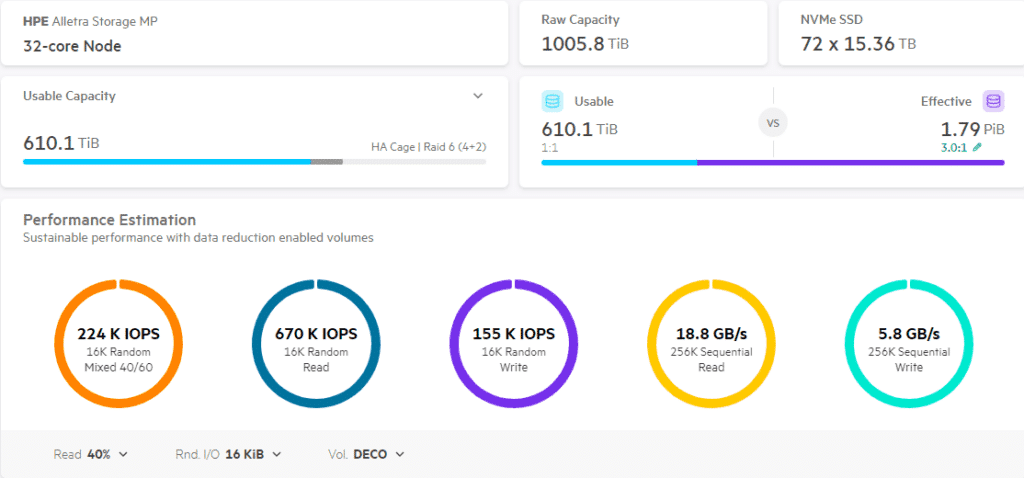Click the Performance Estimation heading
The image size is (1024, 478).
click(109, 219)
